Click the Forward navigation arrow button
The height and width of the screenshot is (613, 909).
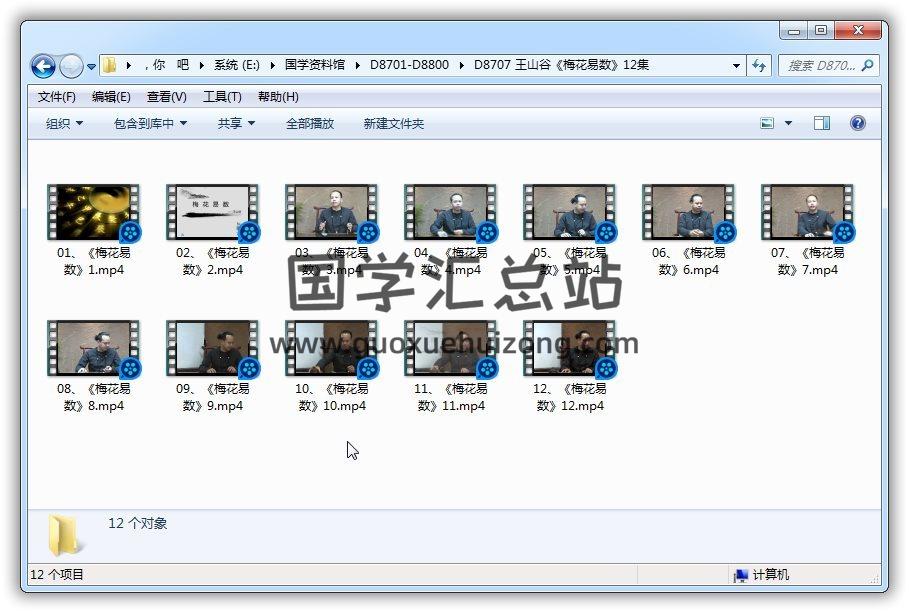coord(71,66)
